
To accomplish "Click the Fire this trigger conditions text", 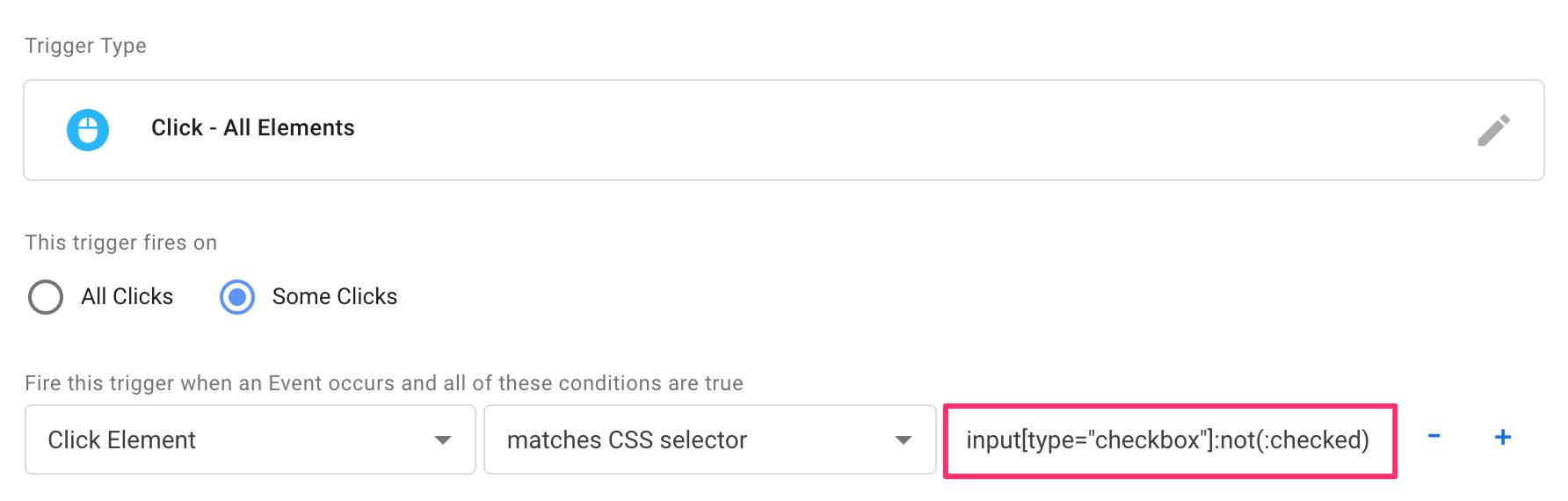I will click(x=384, y=383).
